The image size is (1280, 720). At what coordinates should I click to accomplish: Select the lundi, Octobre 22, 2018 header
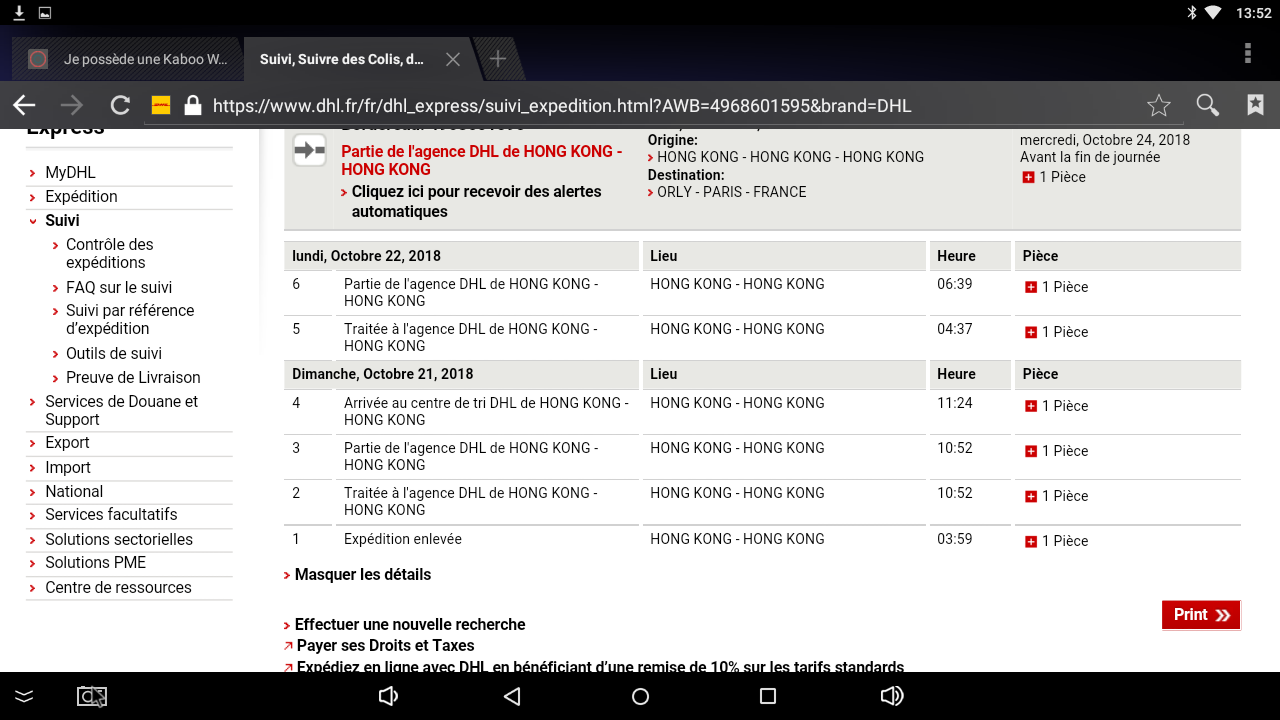click(366, 256)
